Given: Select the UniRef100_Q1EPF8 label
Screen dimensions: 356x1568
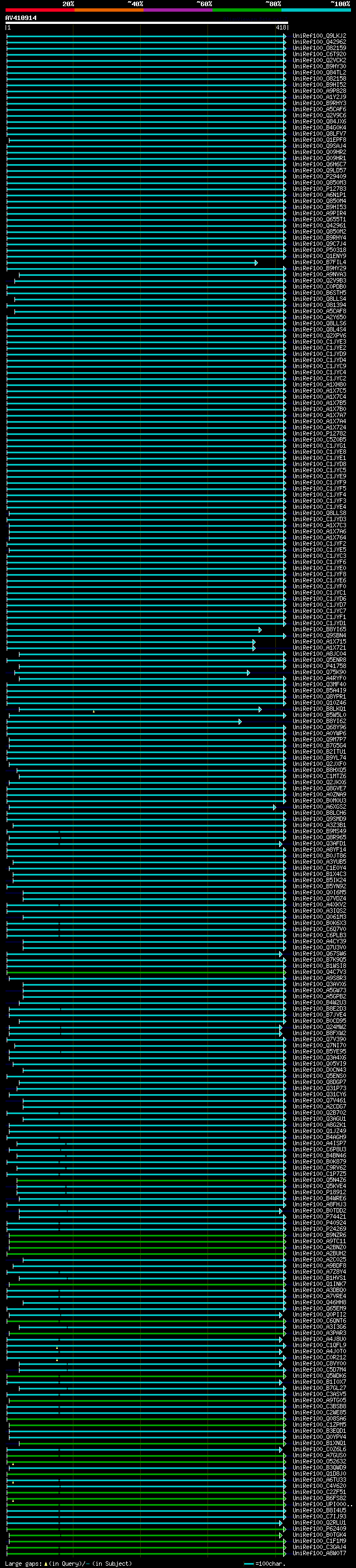Looking at the screenshot, I should point(319,140).
